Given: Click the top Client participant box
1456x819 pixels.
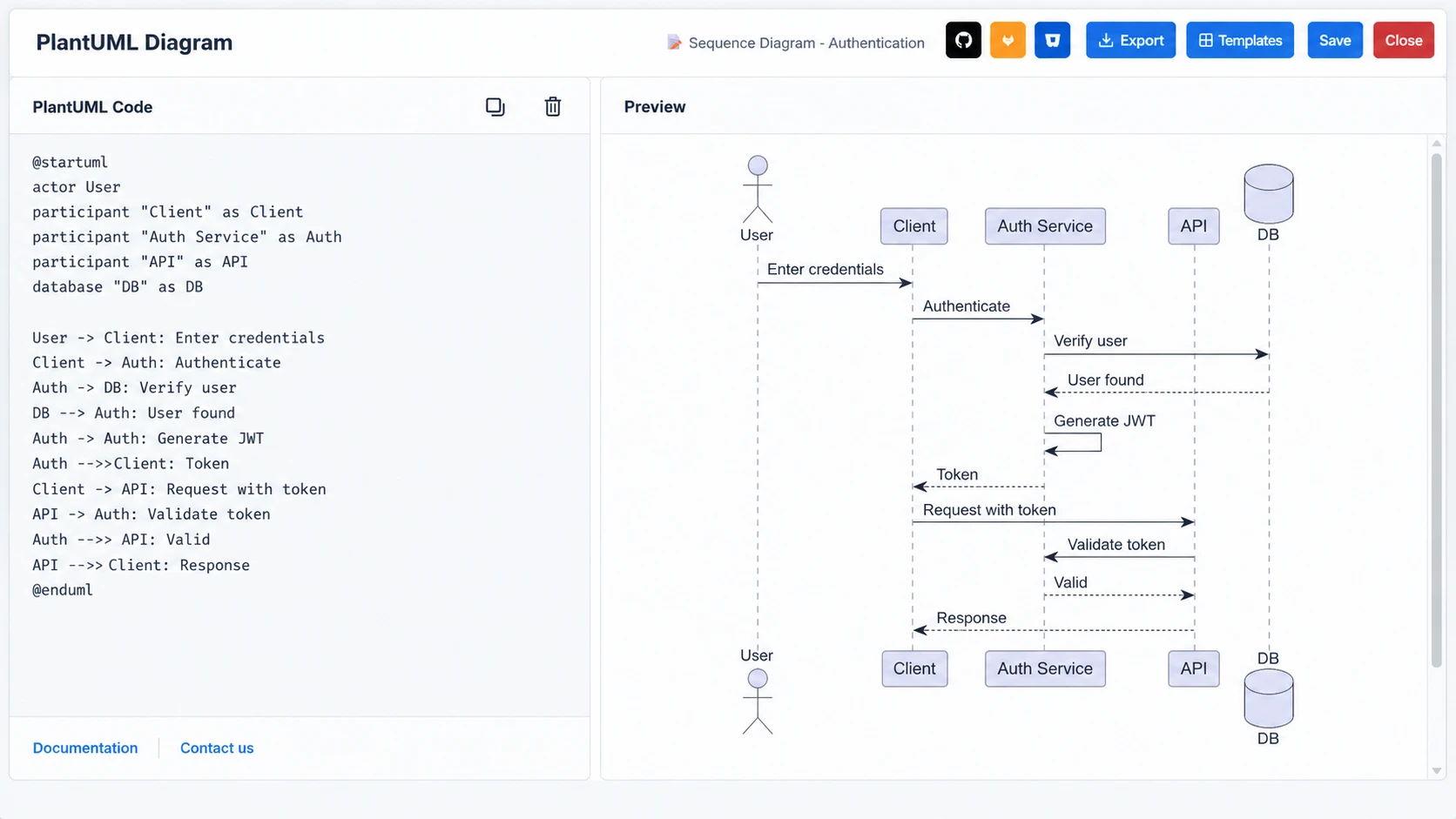Looking at the screenshot, I should point(914,226).
